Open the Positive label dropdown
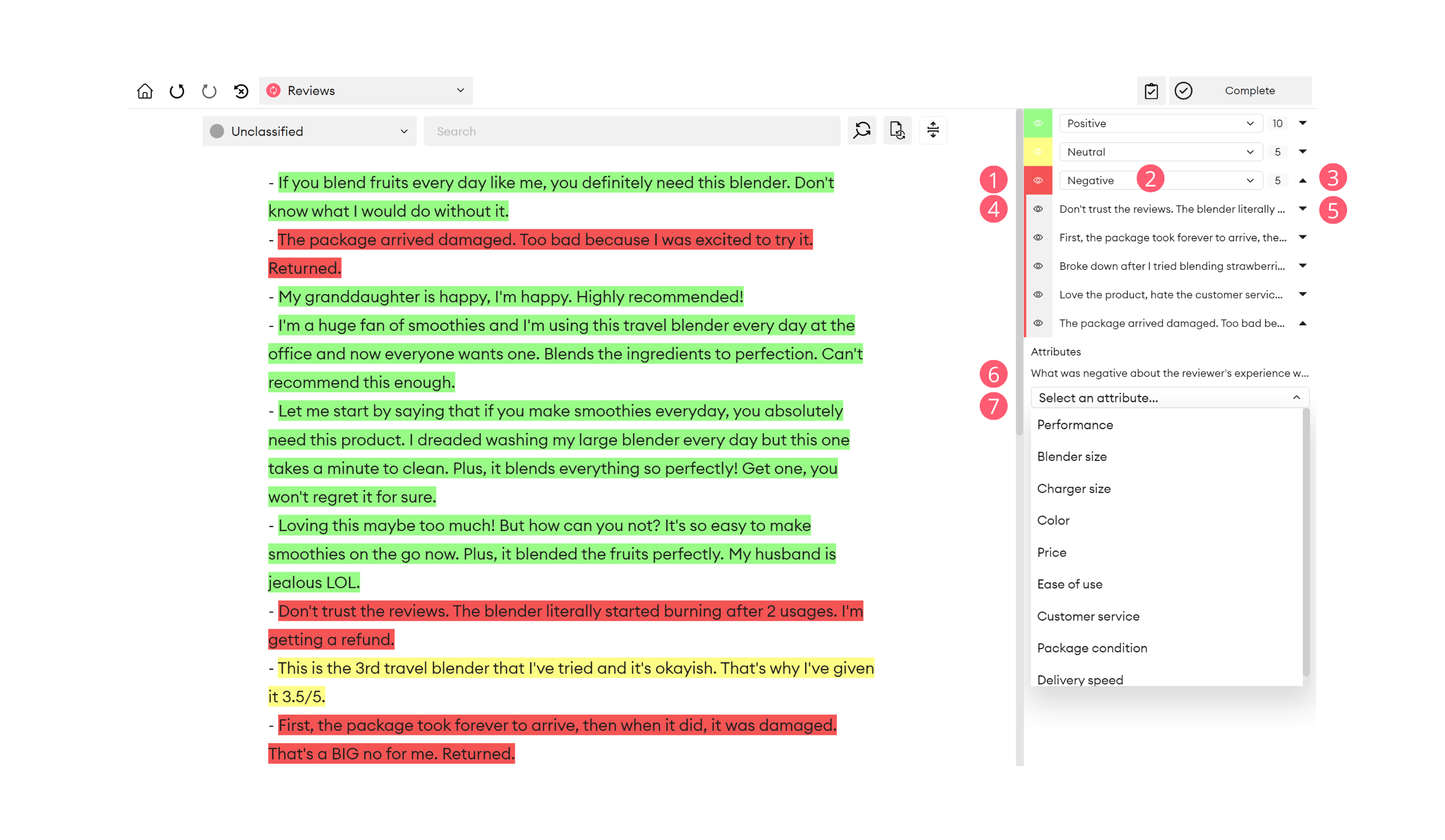Image resolution: width=1445 pixels, height=840 pixels. 1161,123
